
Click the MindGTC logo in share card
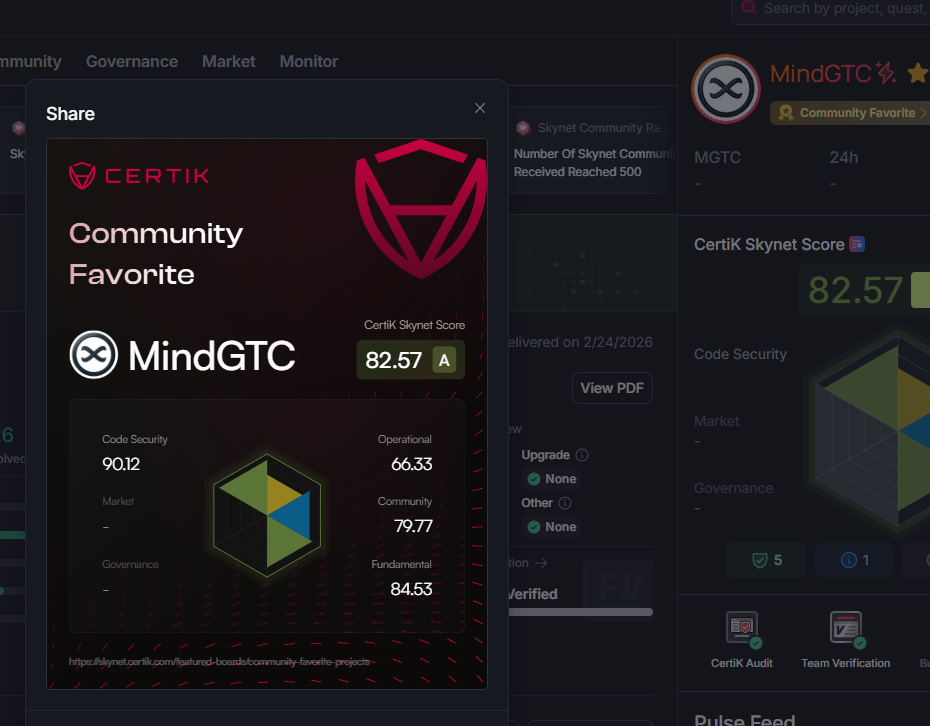coord(94,355)
